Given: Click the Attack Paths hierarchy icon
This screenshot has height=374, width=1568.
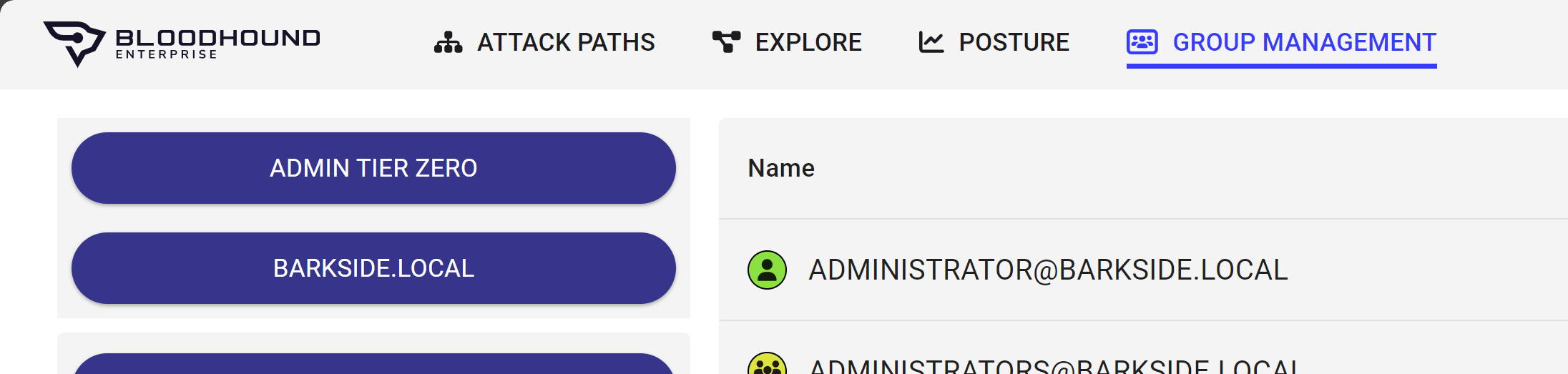Looking at the screenshot, I should 448,42.
